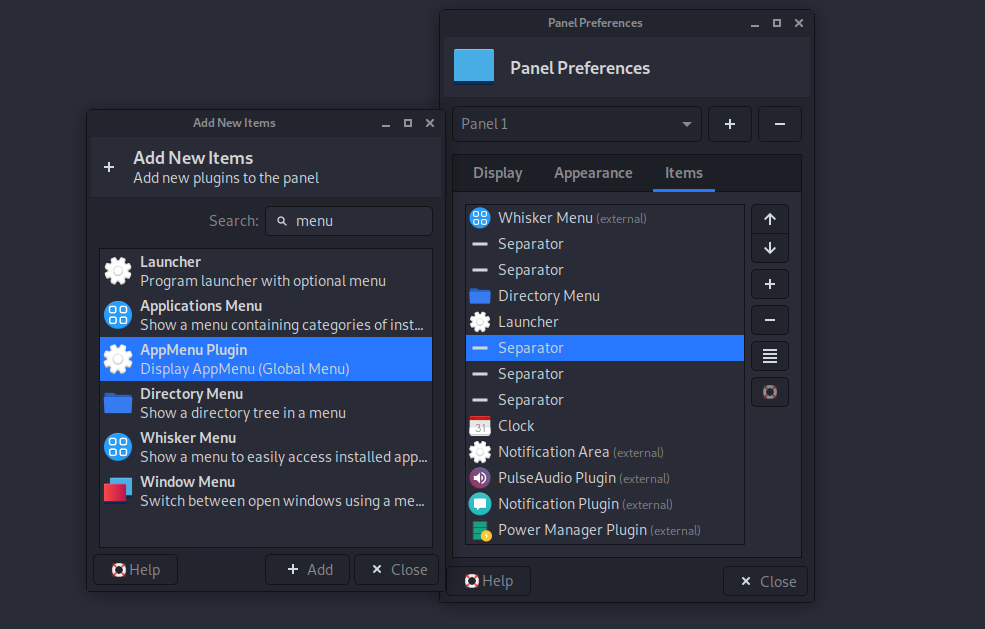985x629 pixels.
Task: Remove selected item using minus icon
Action: point(769,320)
